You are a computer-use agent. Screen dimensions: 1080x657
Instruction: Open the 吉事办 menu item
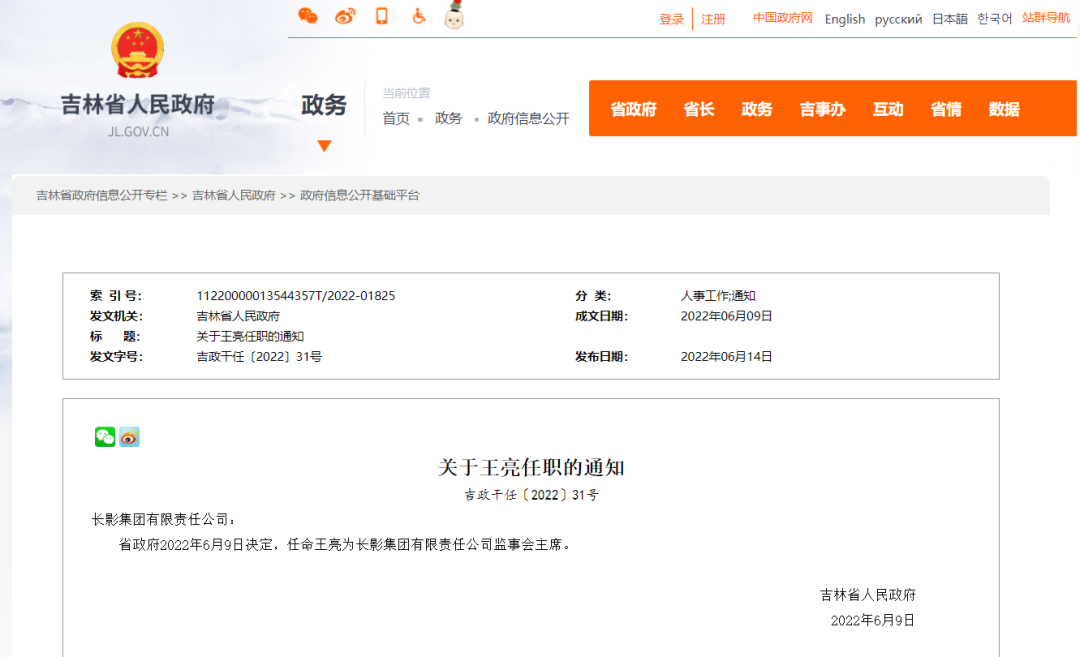coord(822,109)
